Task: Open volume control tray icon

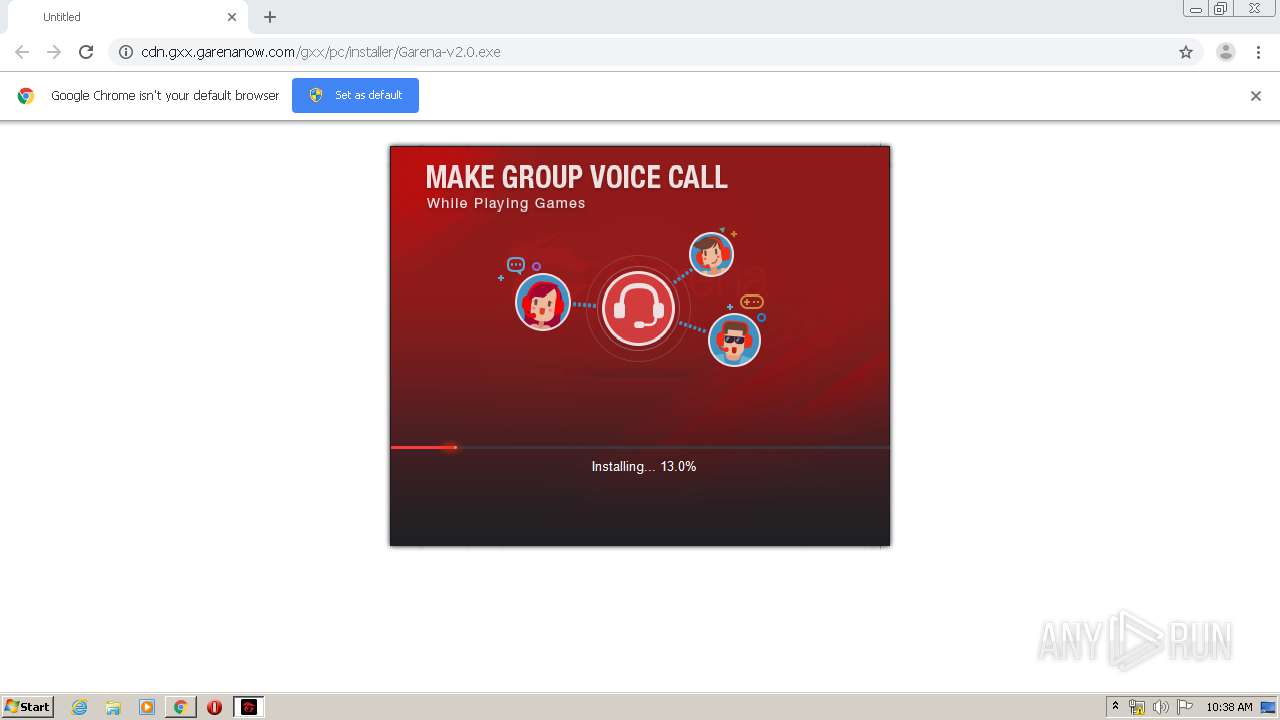Action: click(1161, 707)
